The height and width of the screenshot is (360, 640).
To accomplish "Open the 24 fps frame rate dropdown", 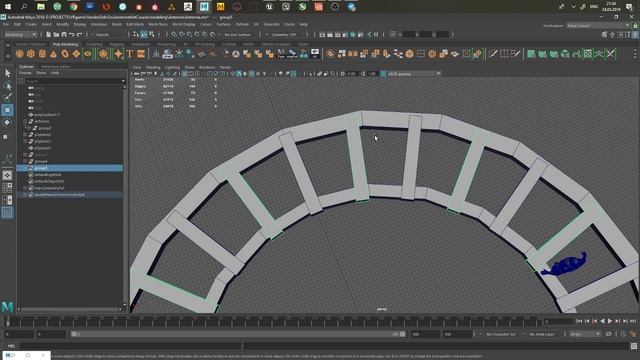I will [x=585, y=334].
